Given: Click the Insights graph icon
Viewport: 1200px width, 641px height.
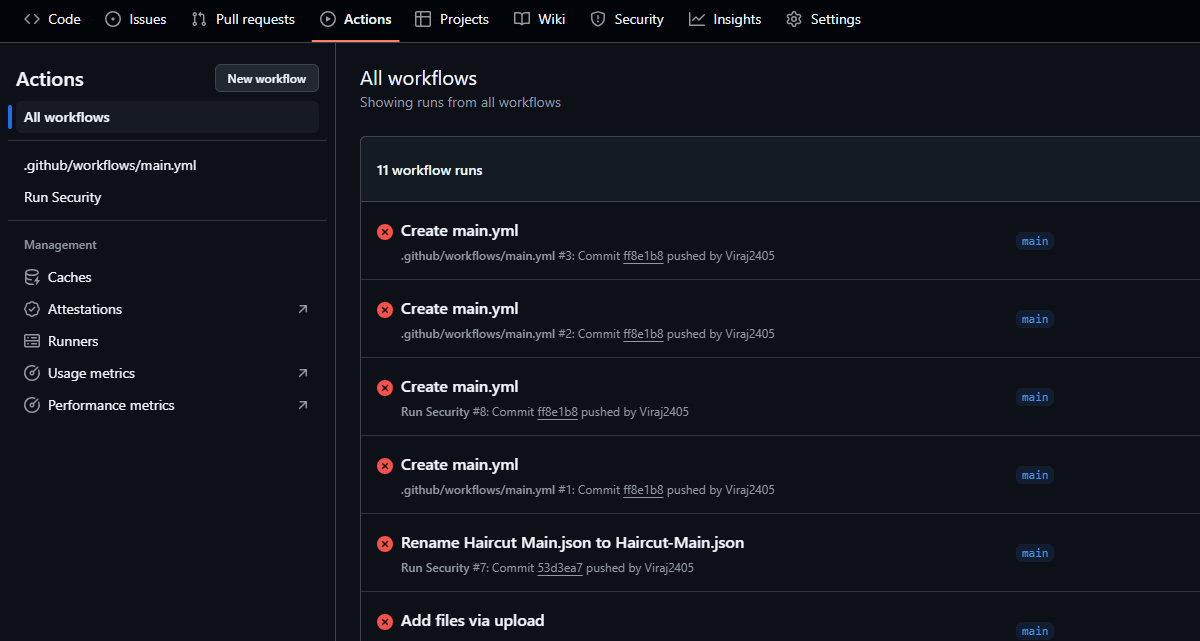Looking at the screenshot, I should [x=697, y=19].
